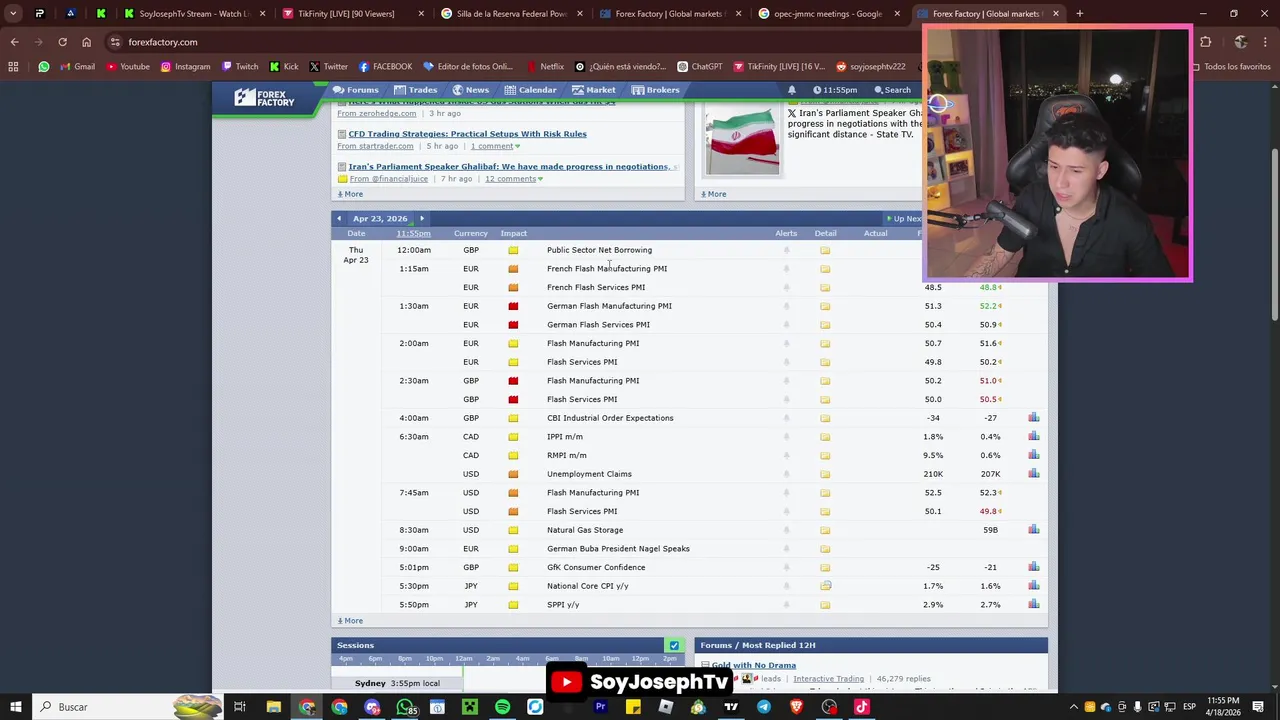Open the browser tab search chevron
1280x720 pixels.
pyautogui.click(x=13, y=14)
